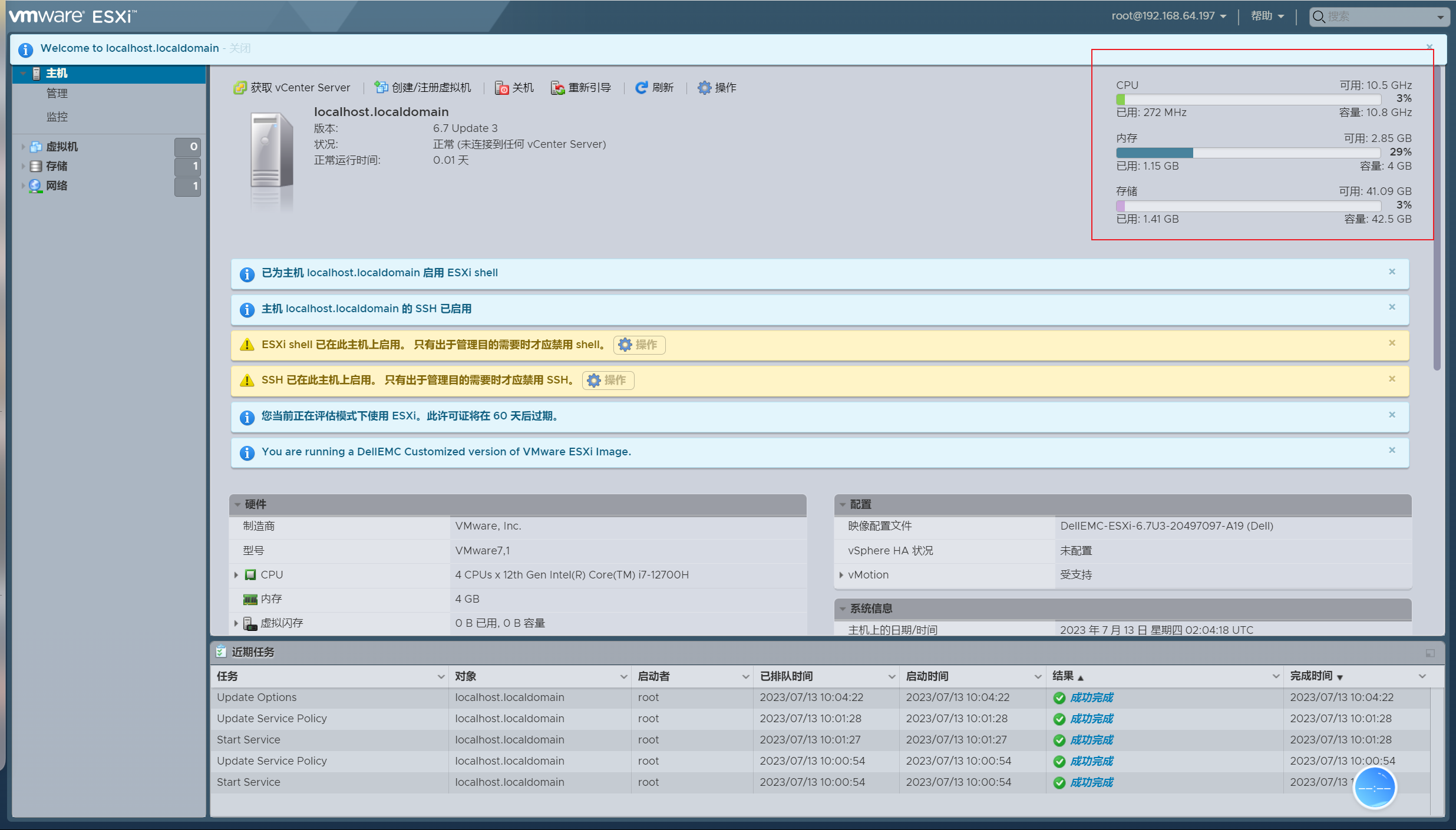Image resolution: width=1456 pixels, height=830 pixels.
Task: Click the 关闭 link in welcome banner
Action: click(x=240, y=48)
